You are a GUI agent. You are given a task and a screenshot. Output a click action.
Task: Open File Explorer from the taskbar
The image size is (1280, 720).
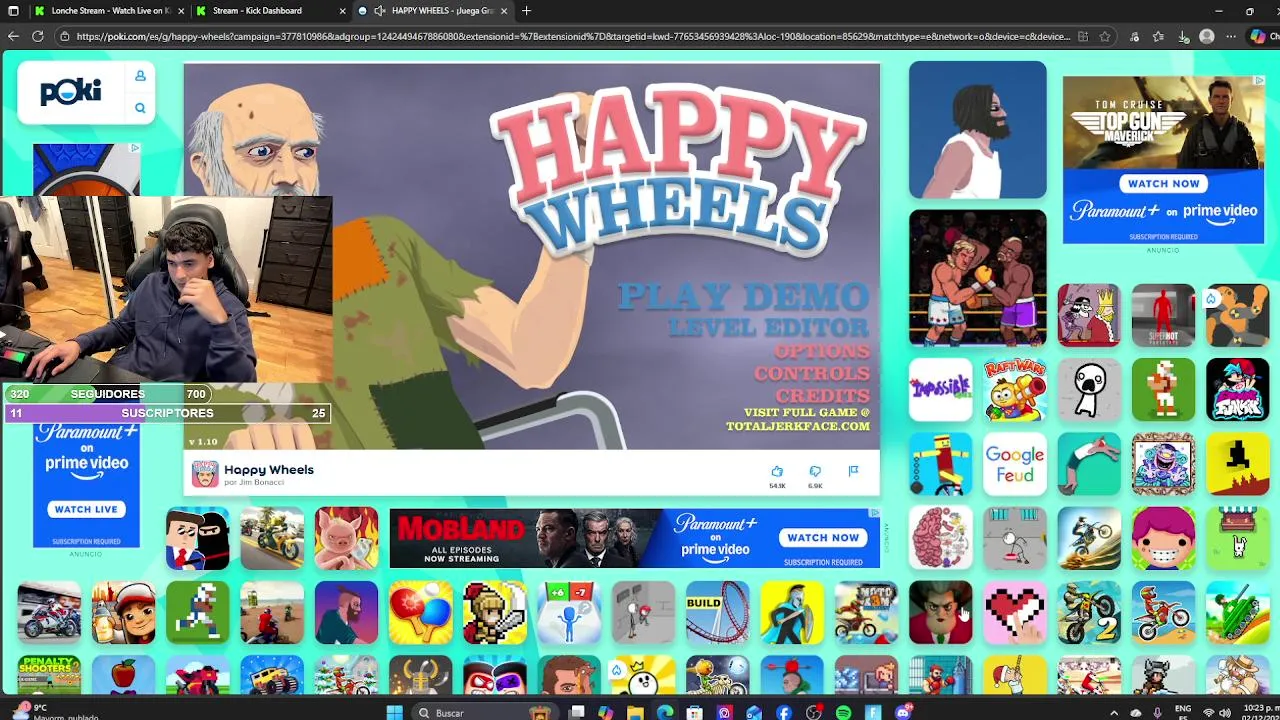[635, 712]
